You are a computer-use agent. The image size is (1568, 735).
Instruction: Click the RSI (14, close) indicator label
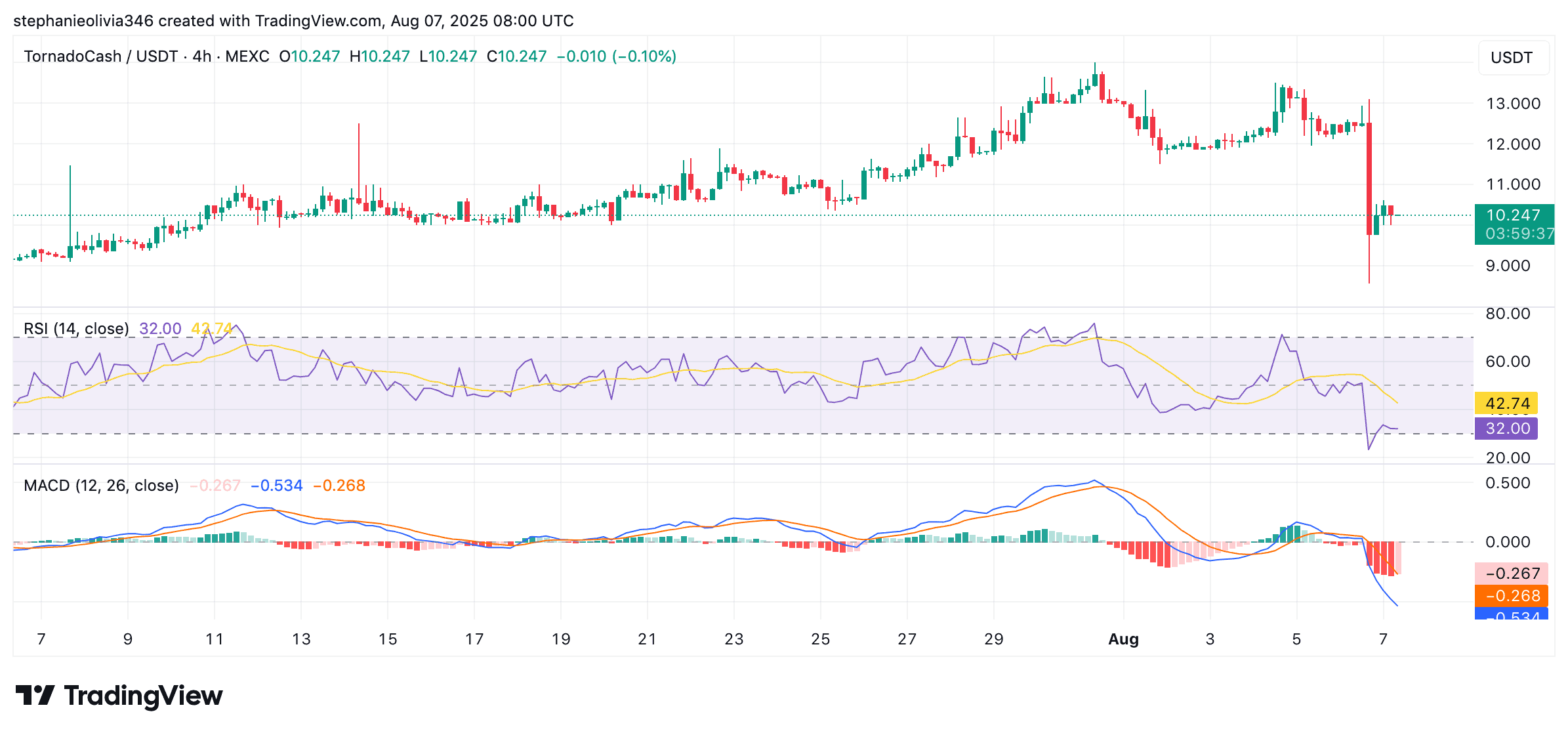point(76,328)
